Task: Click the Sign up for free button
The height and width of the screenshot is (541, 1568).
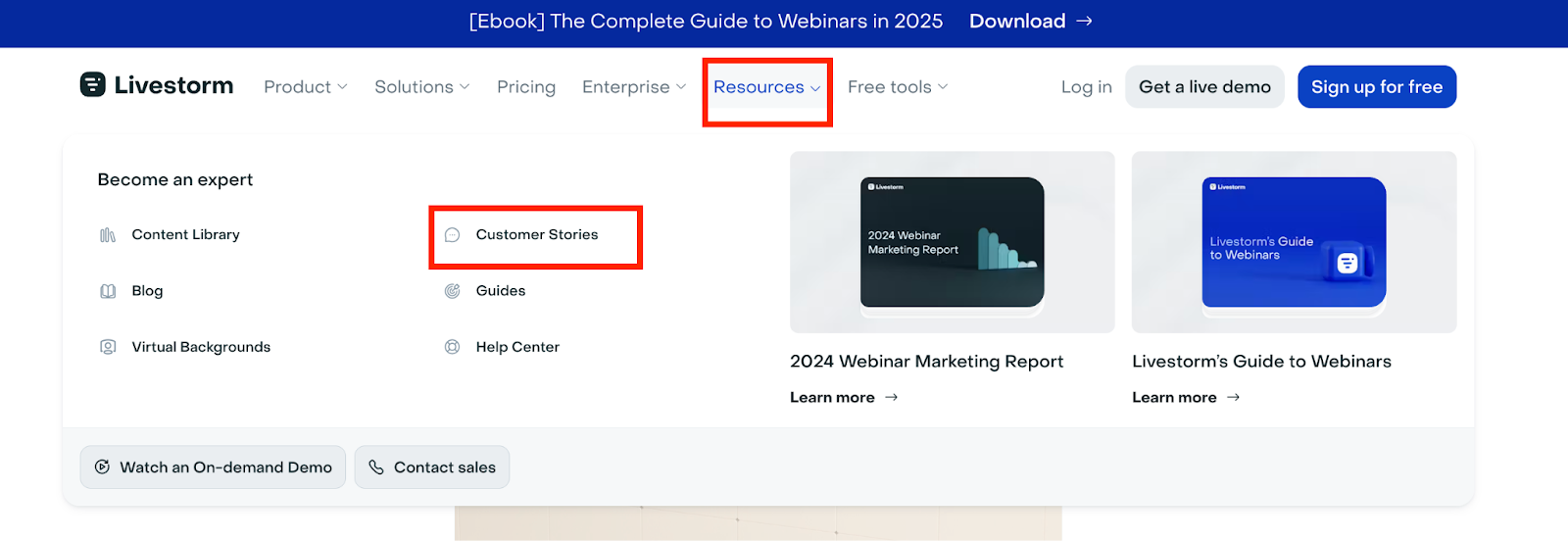Action: pos(1377,87)
